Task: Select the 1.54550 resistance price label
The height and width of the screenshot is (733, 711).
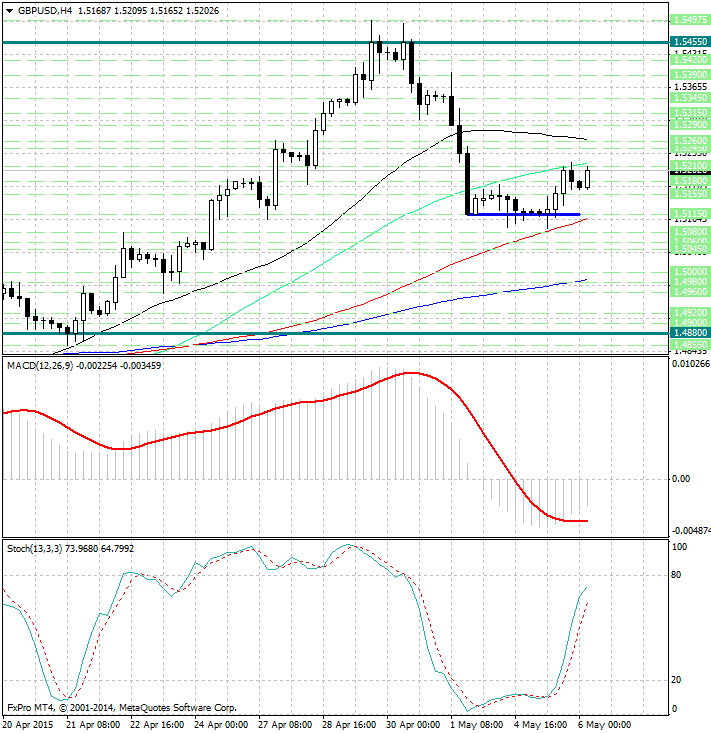Action: click(x=691, y=42)
